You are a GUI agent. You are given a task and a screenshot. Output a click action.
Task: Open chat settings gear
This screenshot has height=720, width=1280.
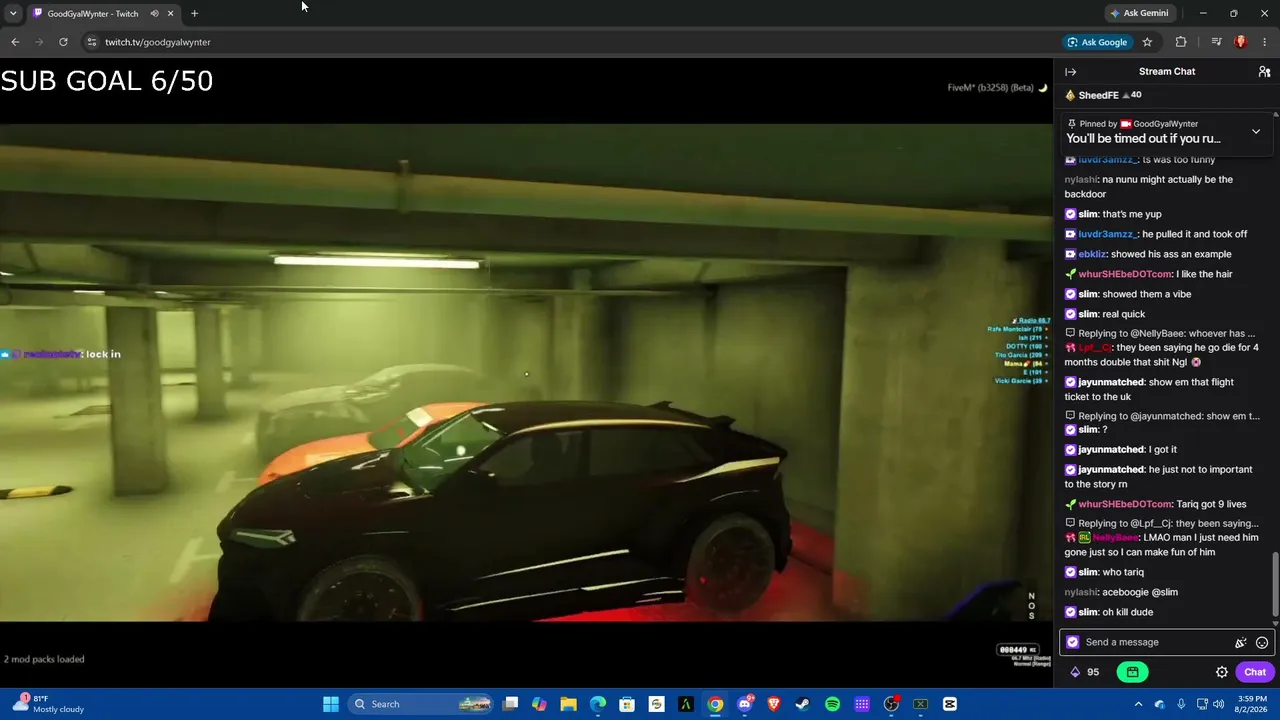pos(1221,672)
